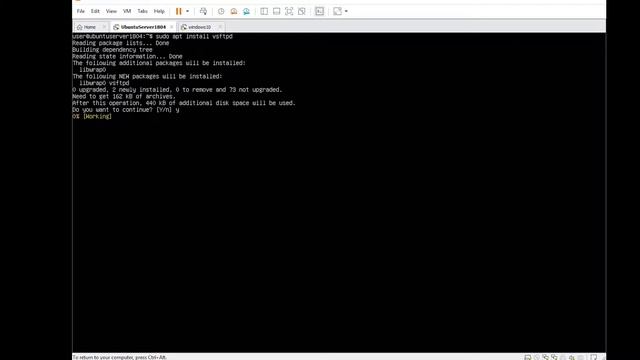Toggle the library sidebar view

(264, 11)
